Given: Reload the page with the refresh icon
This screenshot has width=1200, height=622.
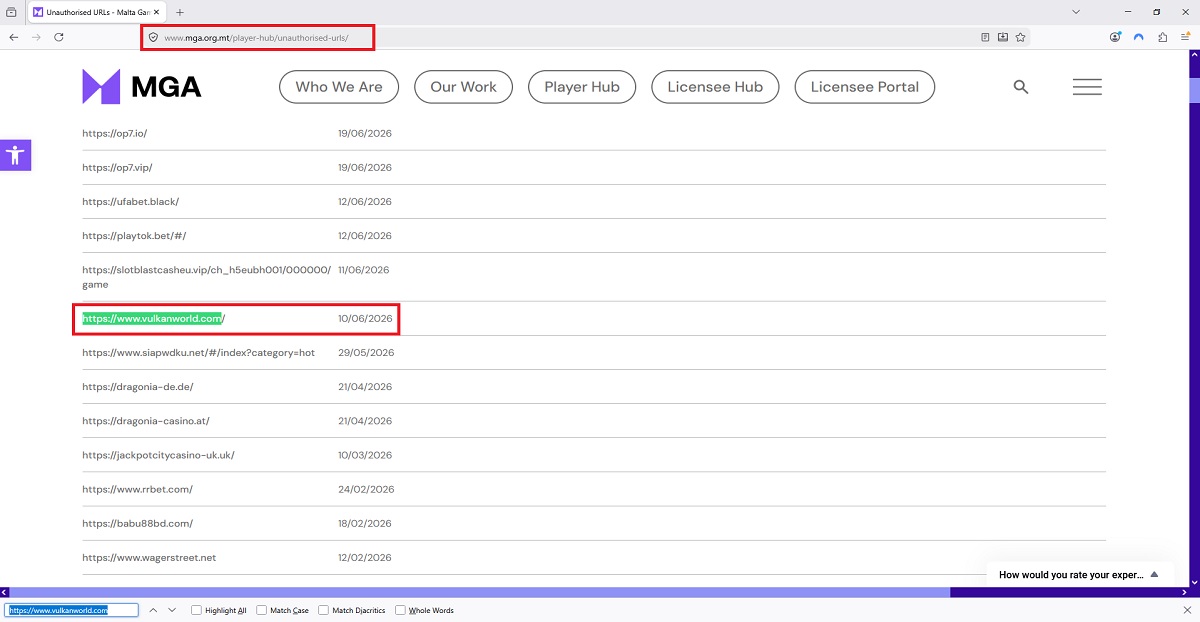Looking at the screenshot, I should click(x=59, y=37).
